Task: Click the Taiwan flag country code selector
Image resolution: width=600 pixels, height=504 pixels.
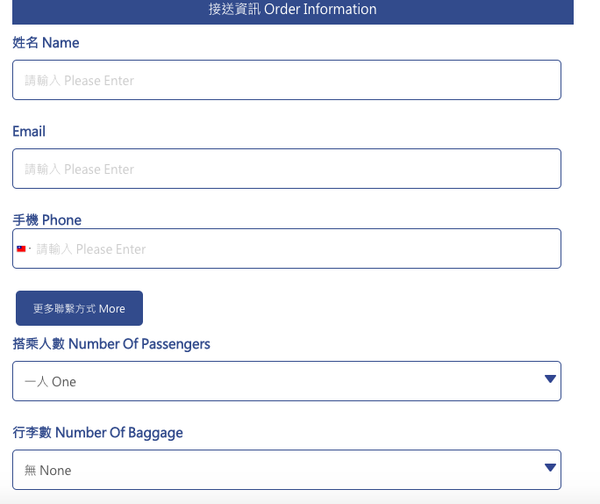Action: coord(21,249)
